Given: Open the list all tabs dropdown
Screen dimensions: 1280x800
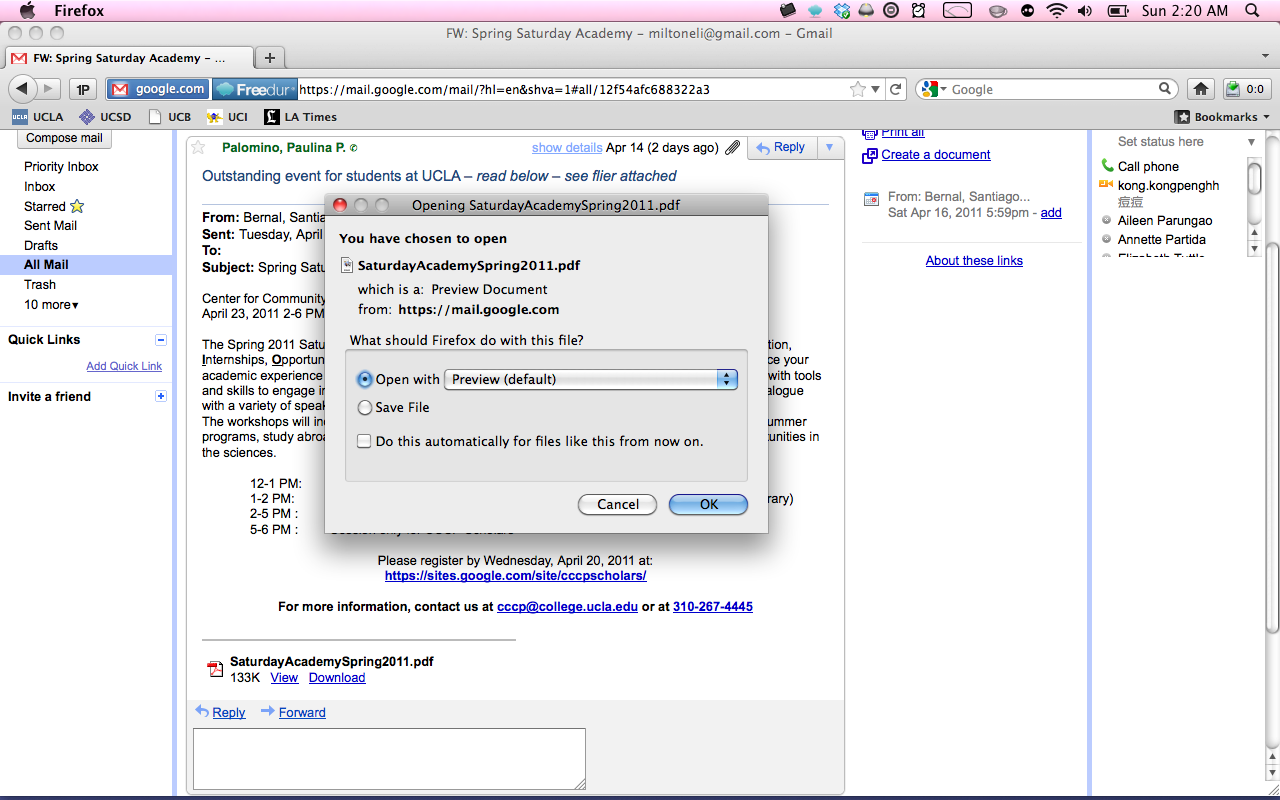Looking at the screenshot, I should [x=1264, y=57].
